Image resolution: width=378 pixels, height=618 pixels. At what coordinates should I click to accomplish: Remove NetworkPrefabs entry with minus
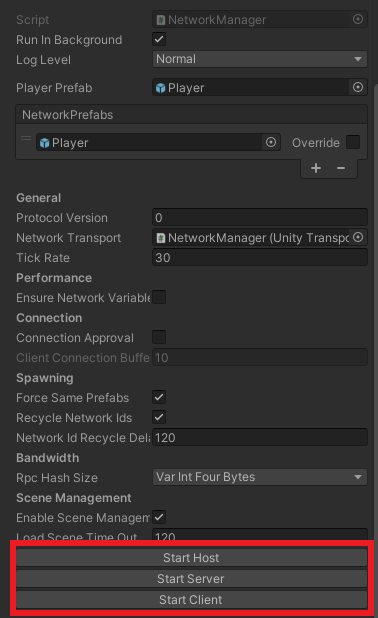[341, 168]
